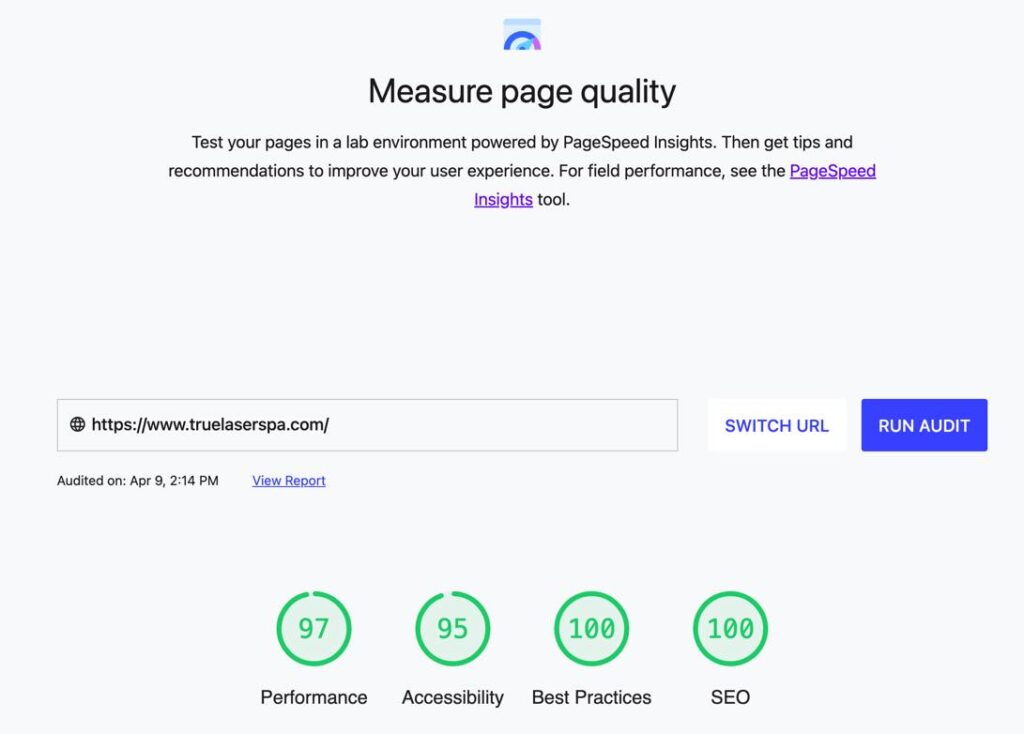Click the Best Practices label
Screen dimensions: 1024x734
(592, 697)
